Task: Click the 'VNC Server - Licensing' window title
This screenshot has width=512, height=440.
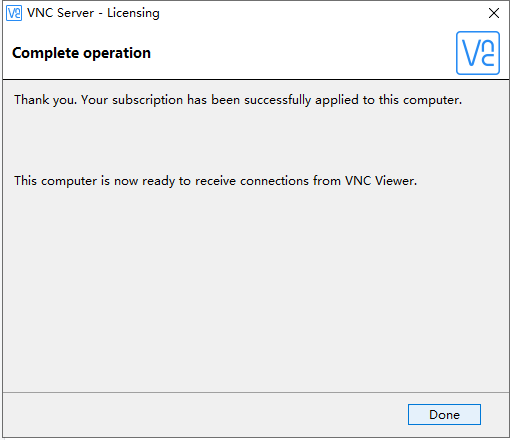Action: point(93,13)
